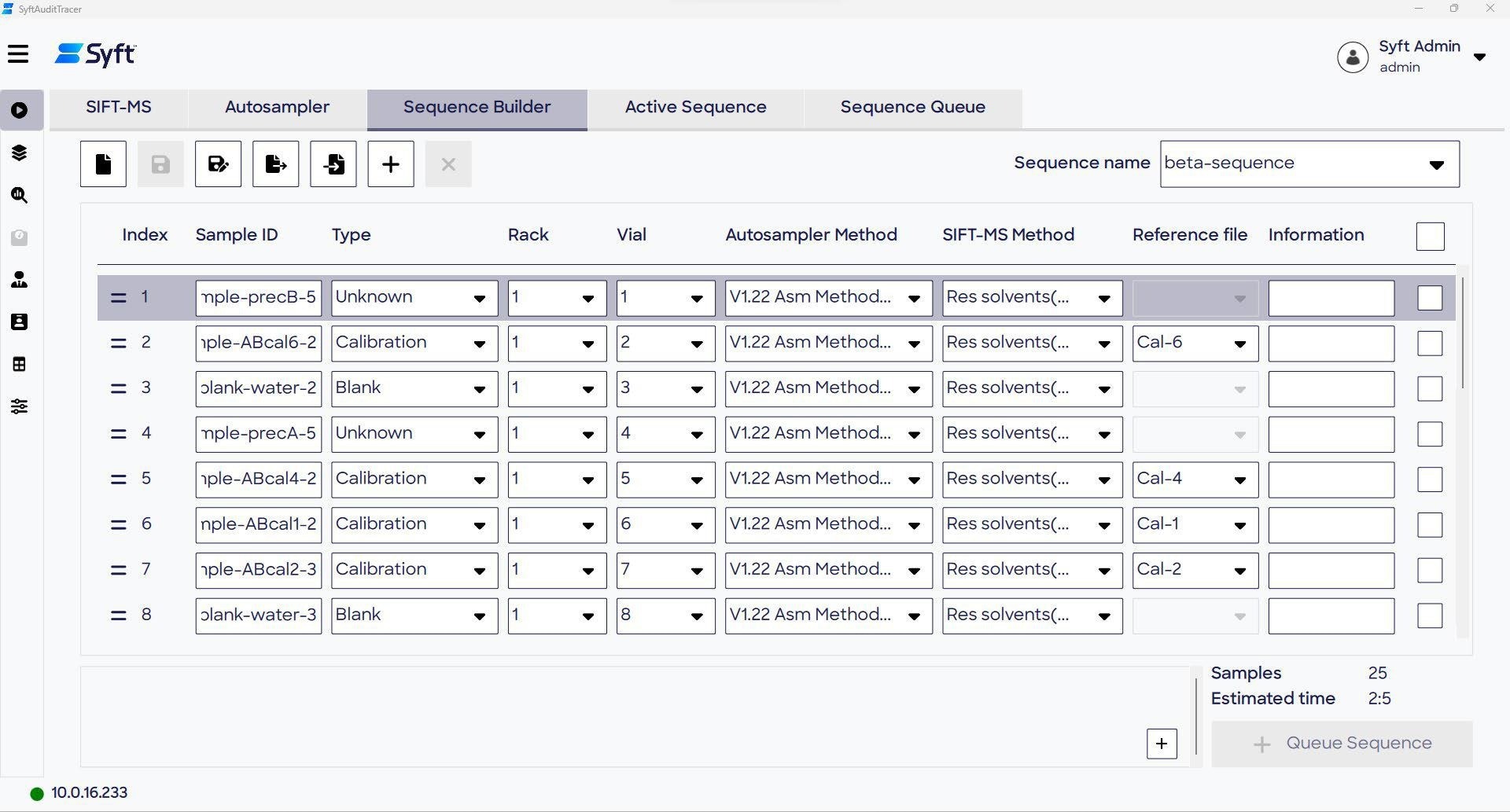Open the settings sliders icon in sidebar
Screen dimensions: 1510x812
tap(20, 406)
